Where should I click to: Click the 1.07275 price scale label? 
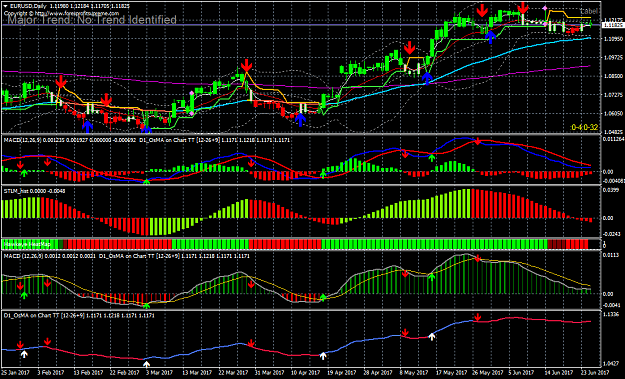[613, 95]
